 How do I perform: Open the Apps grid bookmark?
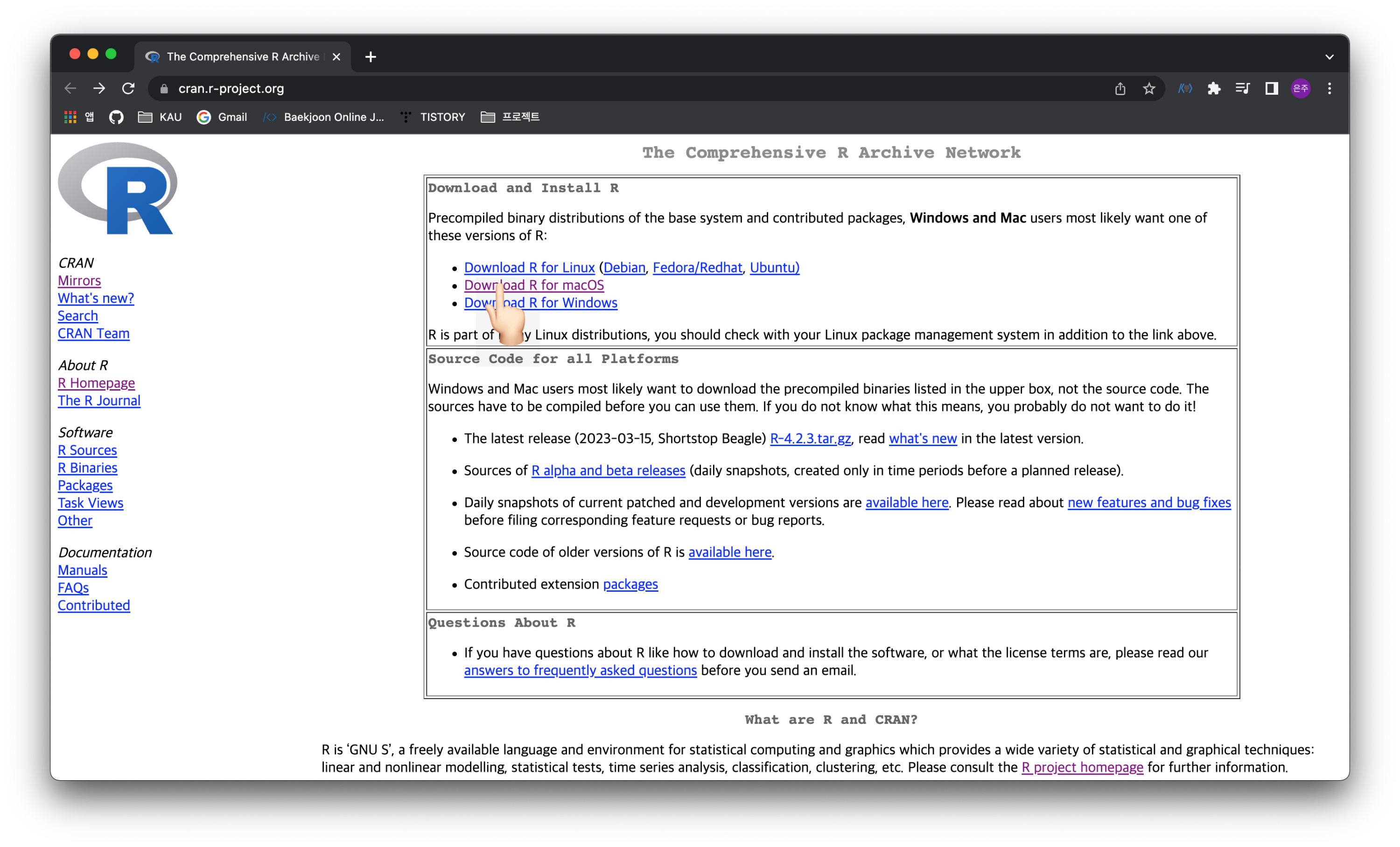[78, 117]
